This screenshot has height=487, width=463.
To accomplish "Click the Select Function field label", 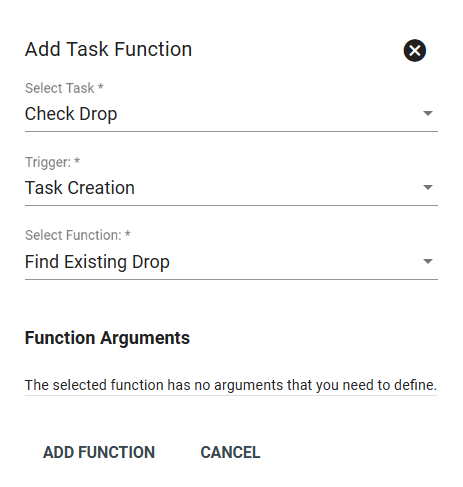I will tap(73, 235).
